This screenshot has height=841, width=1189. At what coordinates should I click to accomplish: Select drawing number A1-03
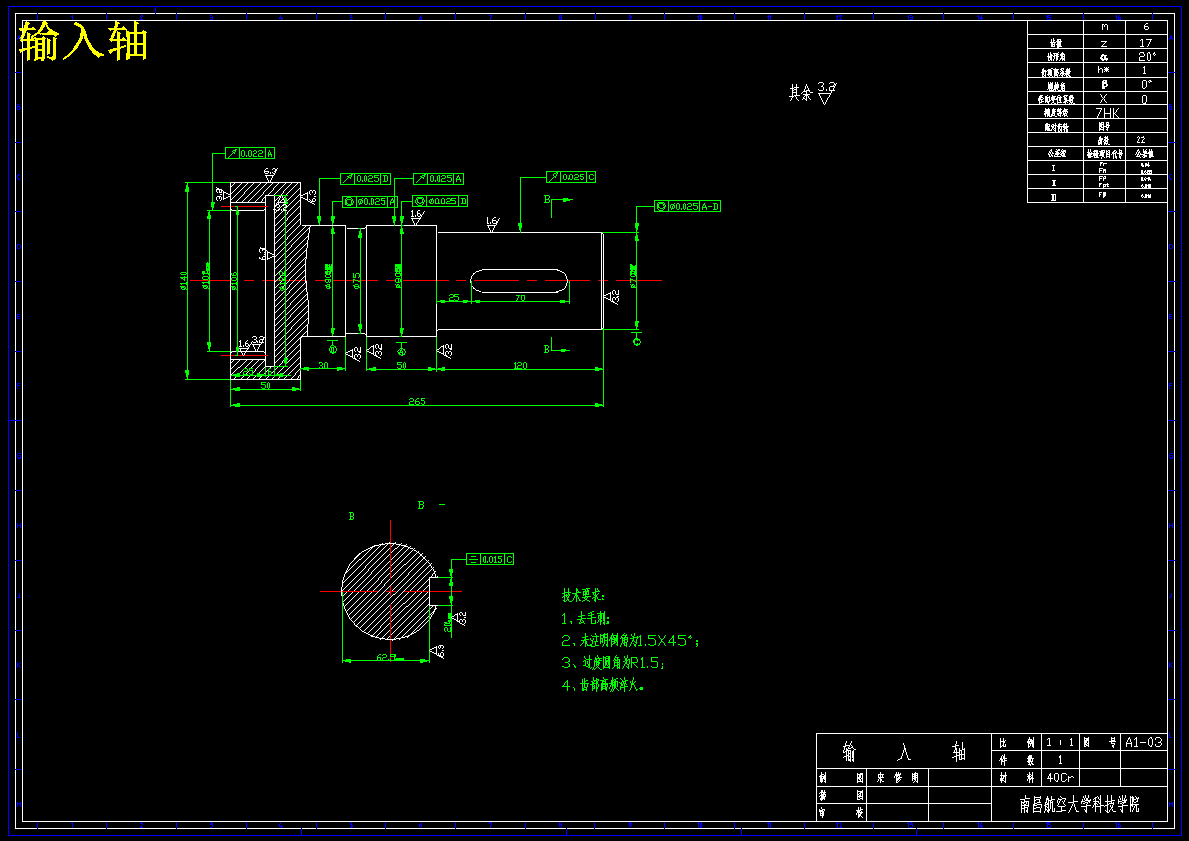pos(1144,742)
